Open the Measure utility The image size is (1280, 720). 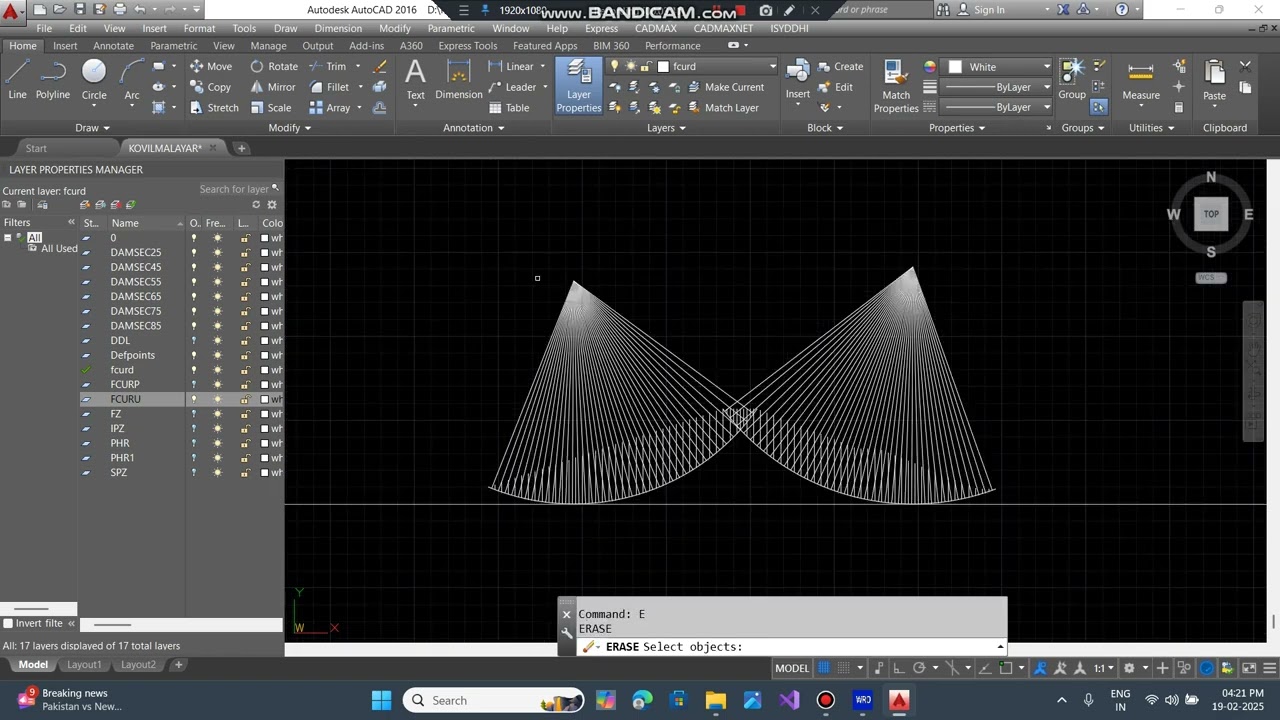click(x=1141, y=80)
